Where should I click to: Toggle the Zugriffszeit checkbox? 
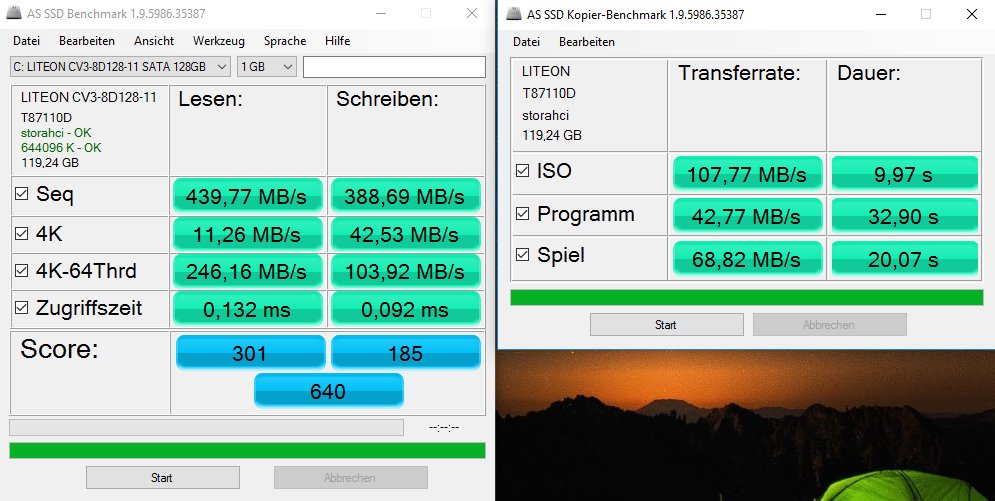(x=22, y=308)
